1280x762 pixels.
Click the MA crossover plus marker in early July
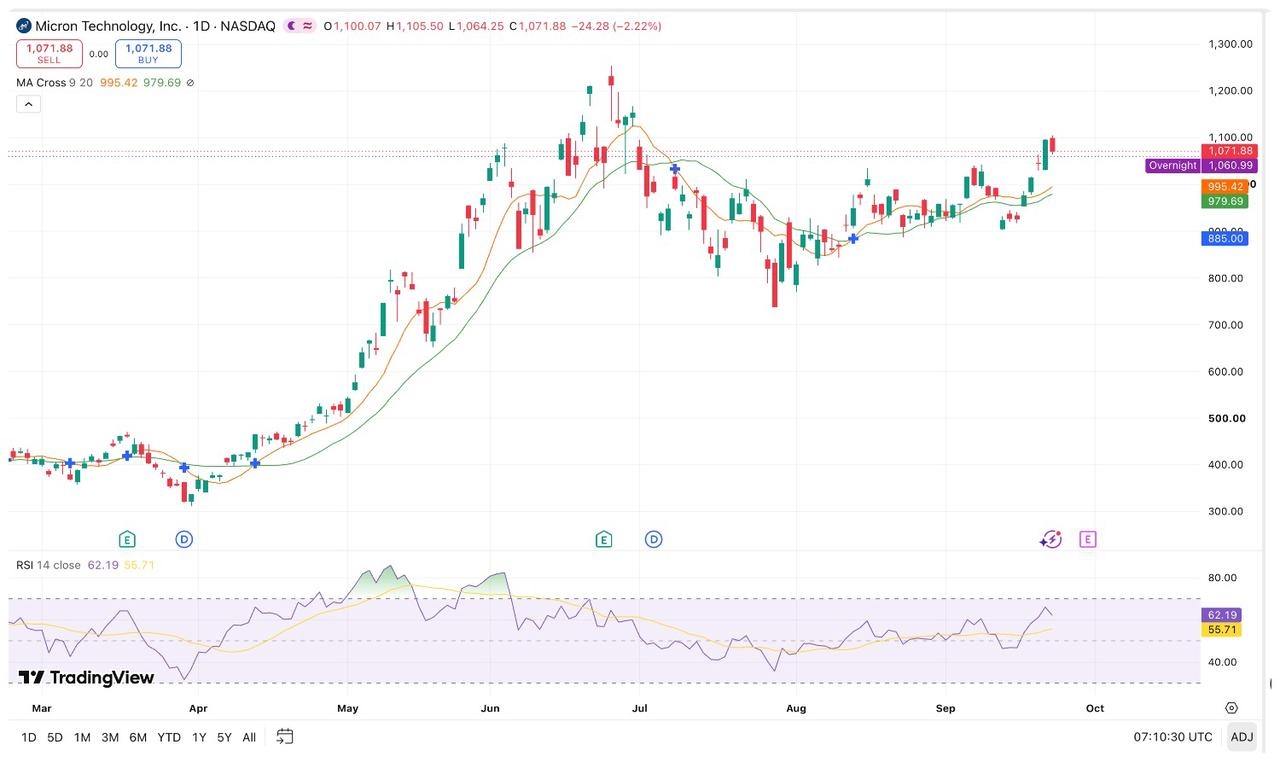[x=675, y=170]
